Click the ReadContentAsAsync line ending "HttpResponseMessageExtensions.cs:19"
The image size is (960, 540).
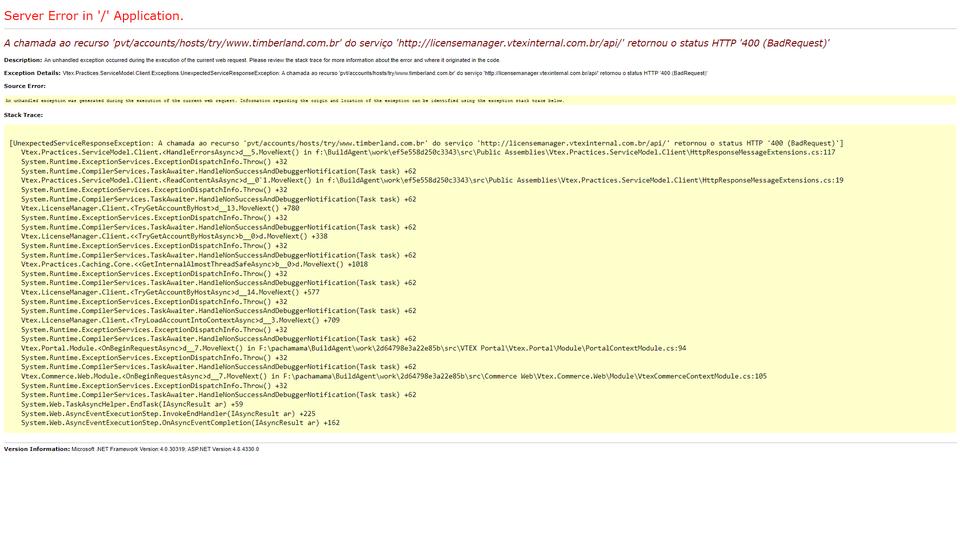[432, 181]
